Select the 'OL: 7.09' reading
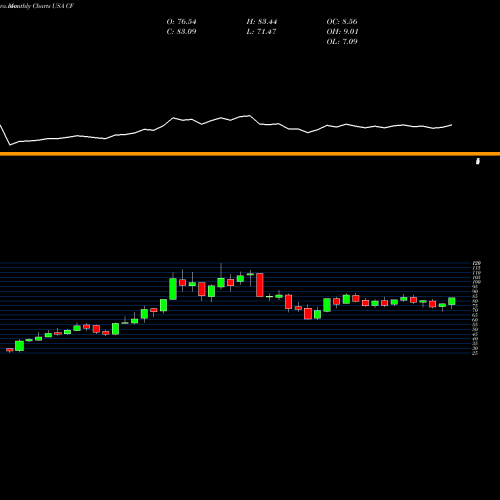 pyautogui.click(x=342, y=42)
